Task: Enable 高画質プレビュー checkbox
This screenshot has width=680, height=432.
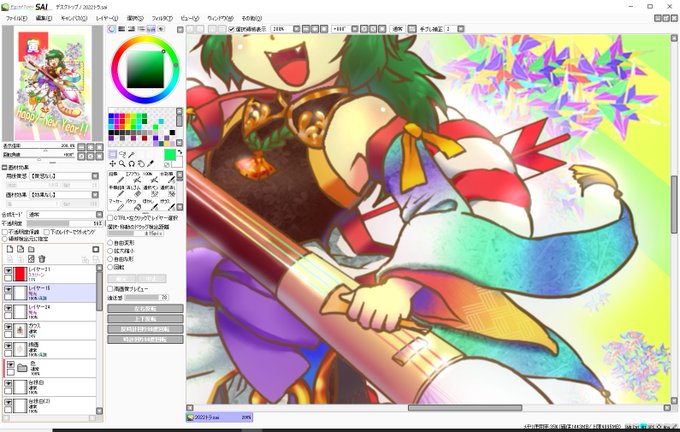Action: click(110, 289)
